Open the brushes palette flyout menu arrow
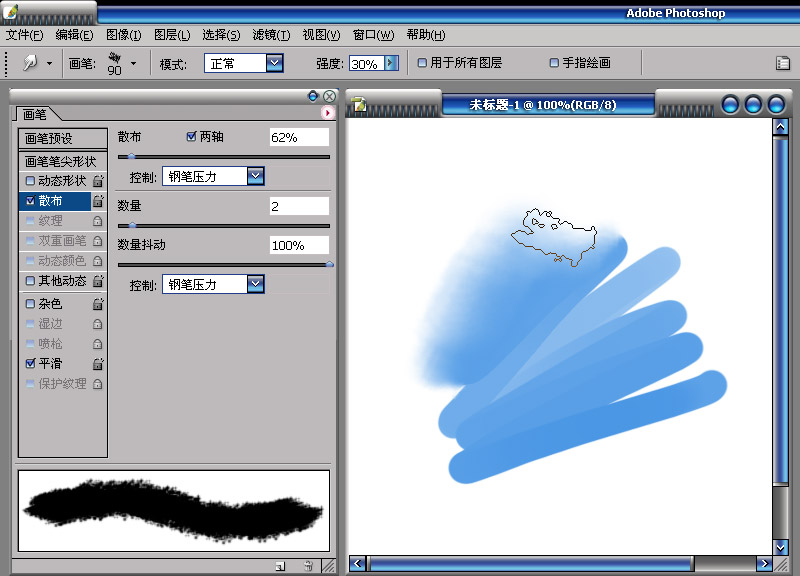Image resolution: width=800 pixels, height=576 pixels. click(327, 112)
